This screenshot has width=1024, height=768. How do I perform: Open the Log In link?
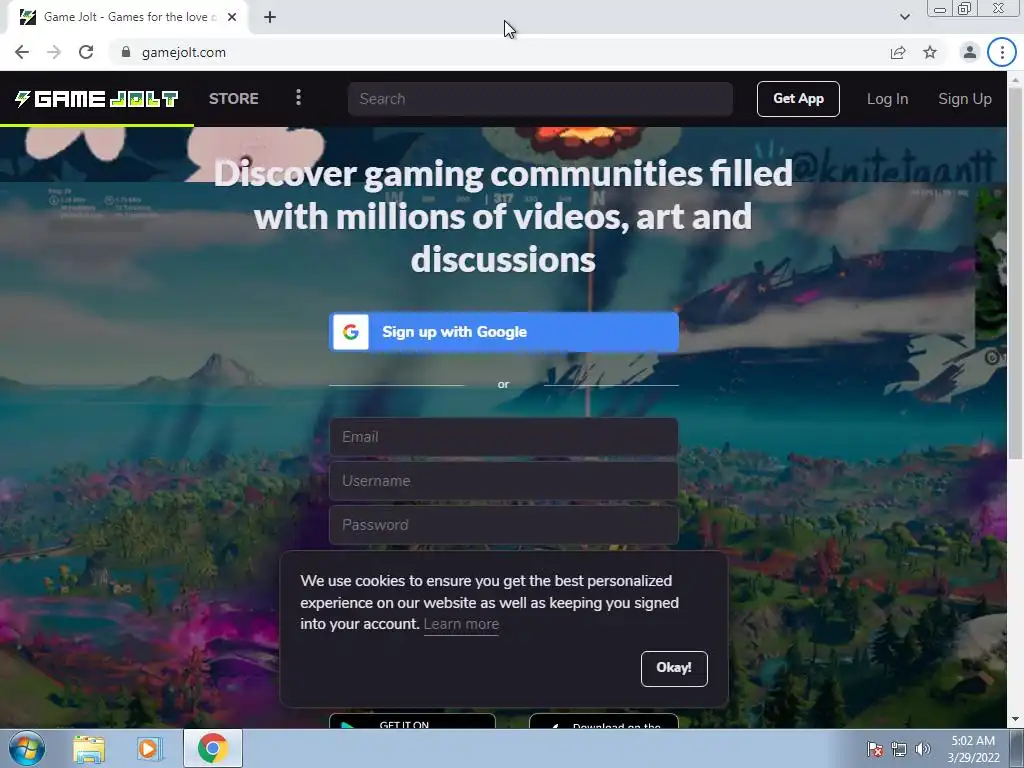[887, 99]
